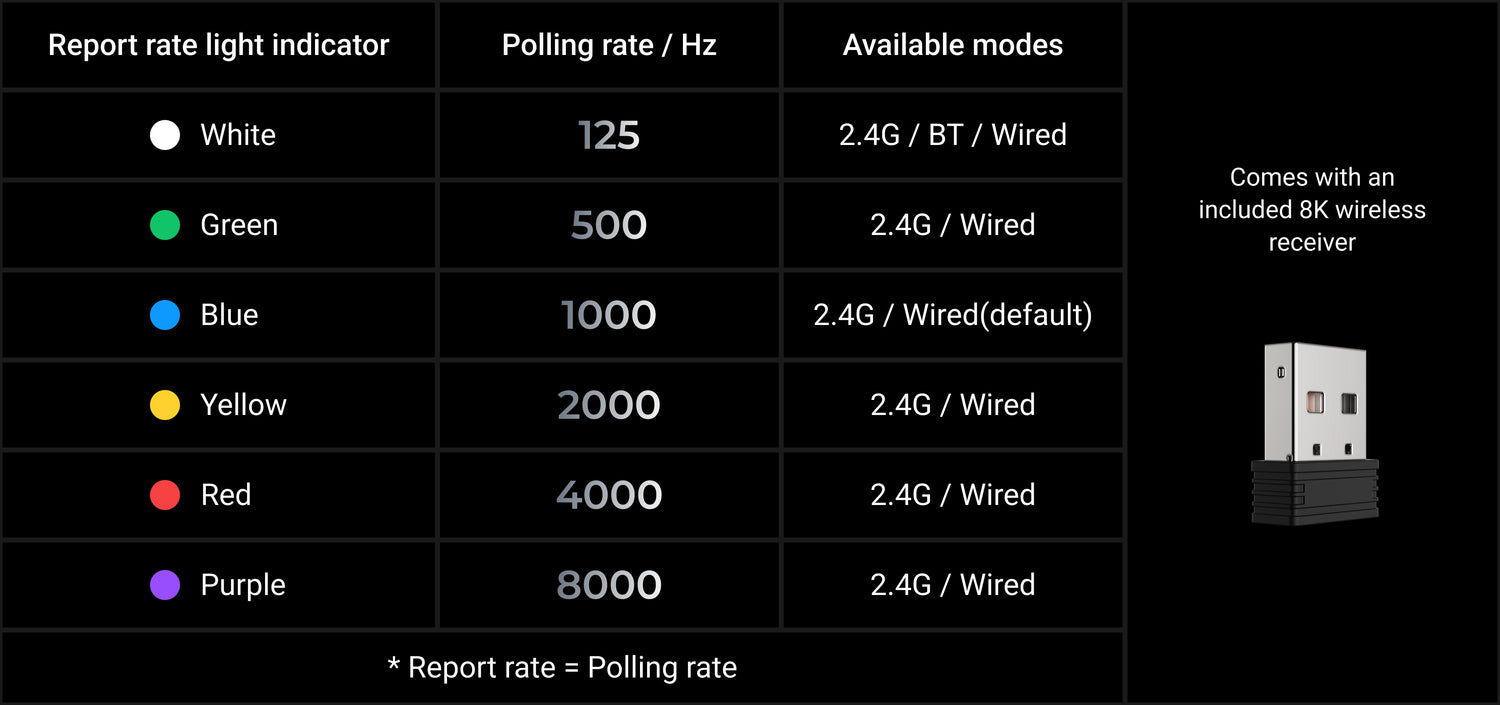1500x705 pixels.
Task: Click the '2.4G / BT / Wired' modes text
Action: [x=953, y=135]
